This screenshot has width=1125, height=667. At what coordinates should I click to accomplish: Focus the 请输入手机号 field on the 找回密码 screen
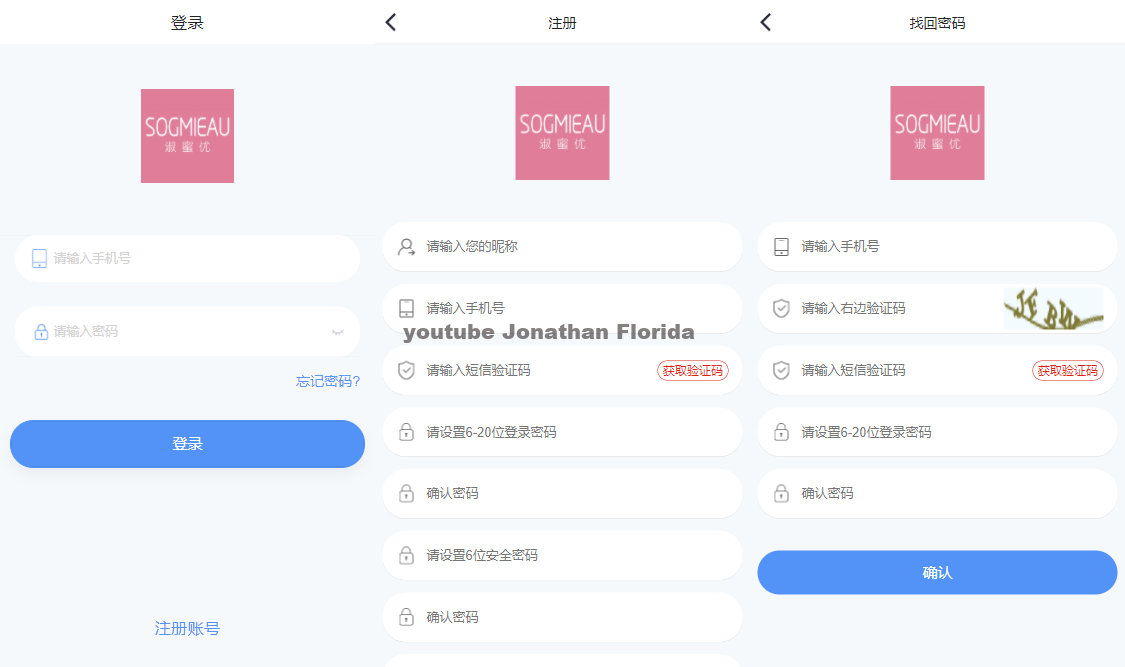click(937, 247)
